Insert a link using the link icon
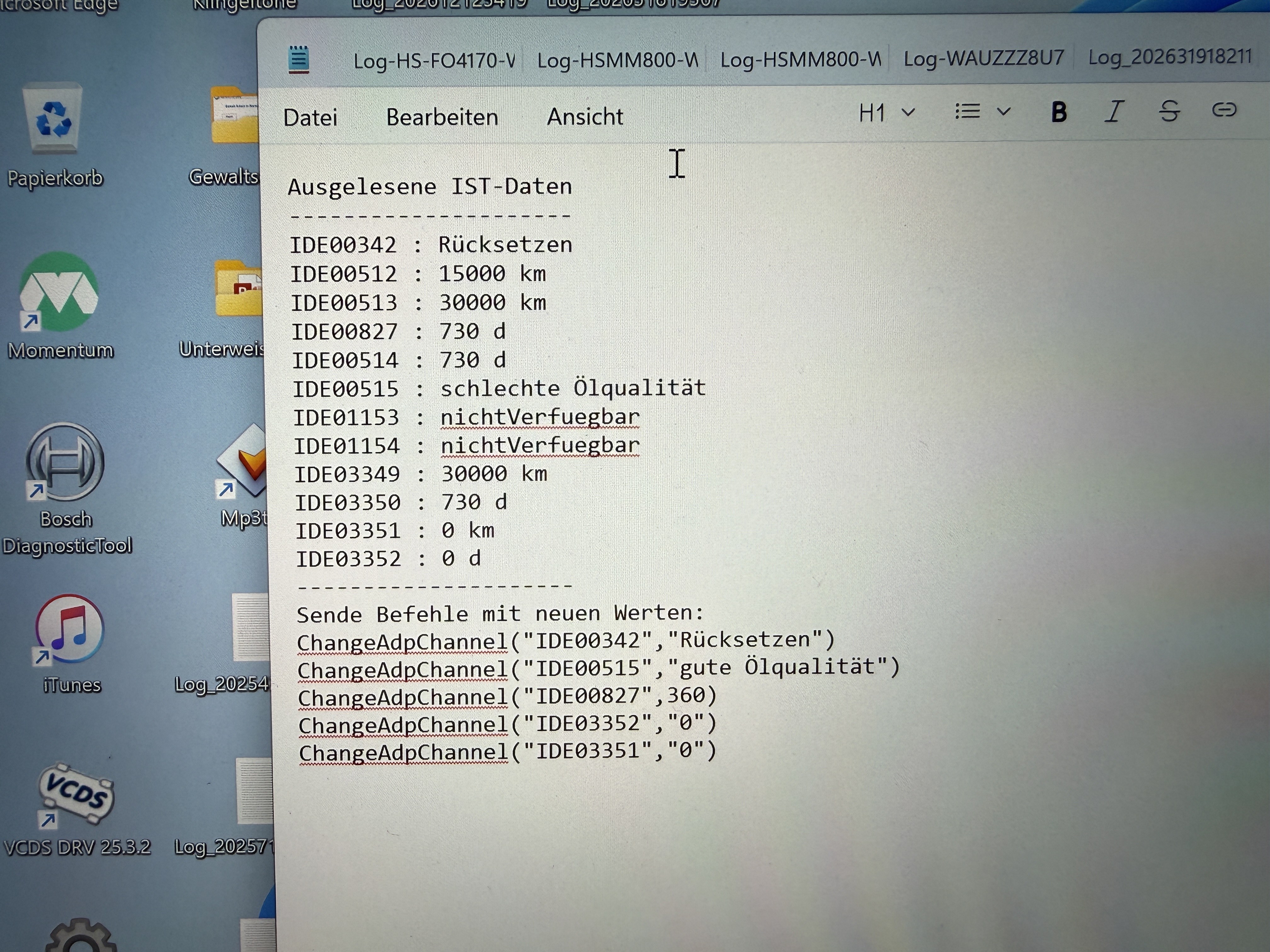 1223,109
